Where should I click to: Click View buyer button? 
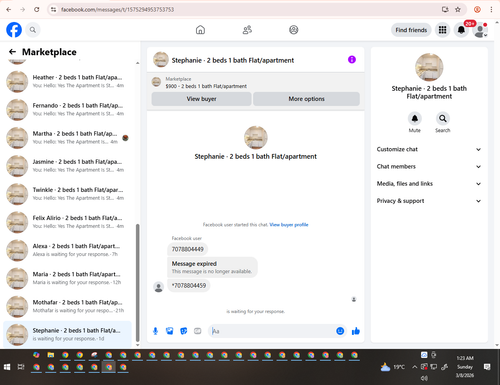(201, 99)
